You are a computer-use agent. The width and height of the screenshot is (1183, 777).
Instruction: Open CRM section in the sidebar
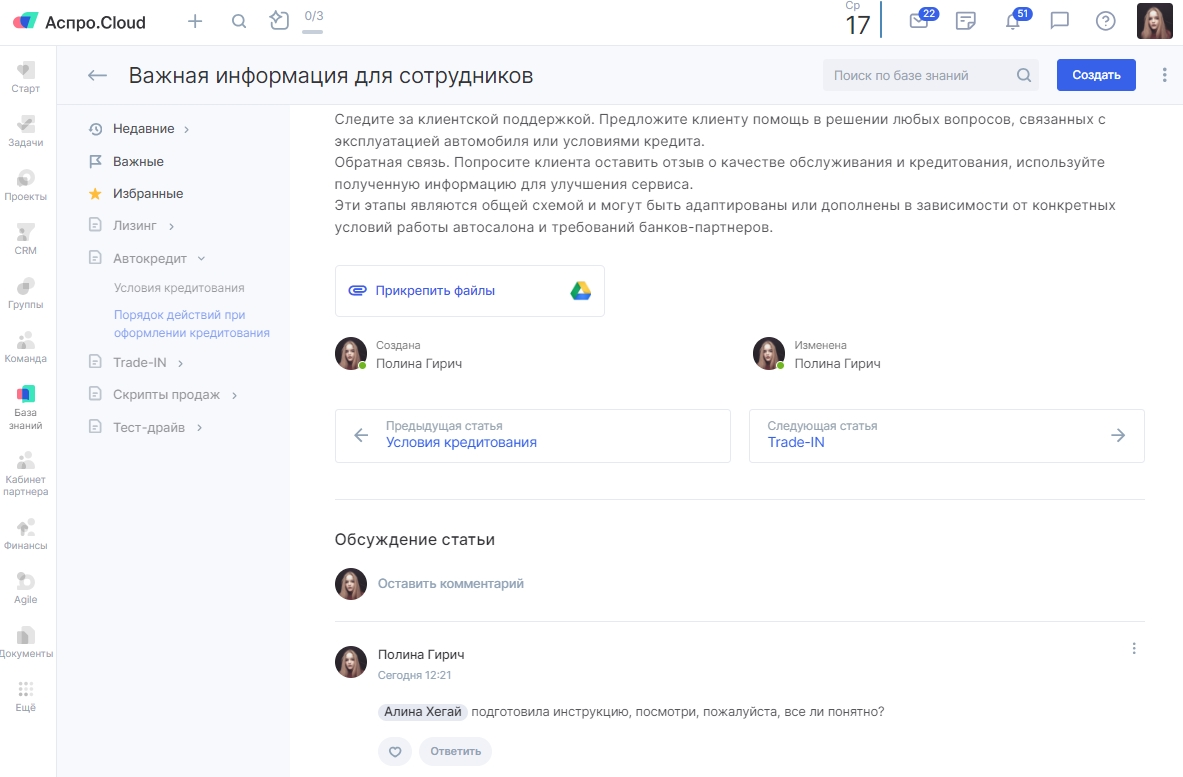26,239
